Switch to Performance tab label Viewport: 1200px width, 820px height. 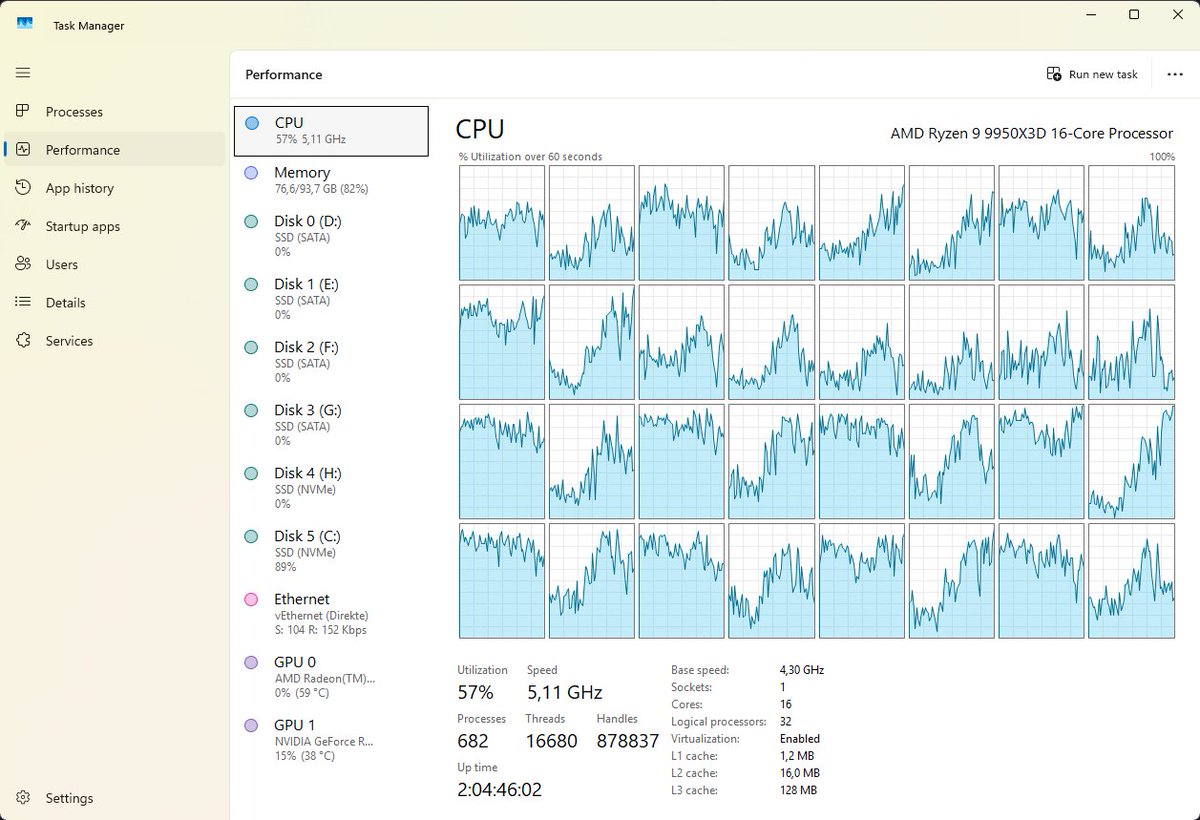point(83,150)
